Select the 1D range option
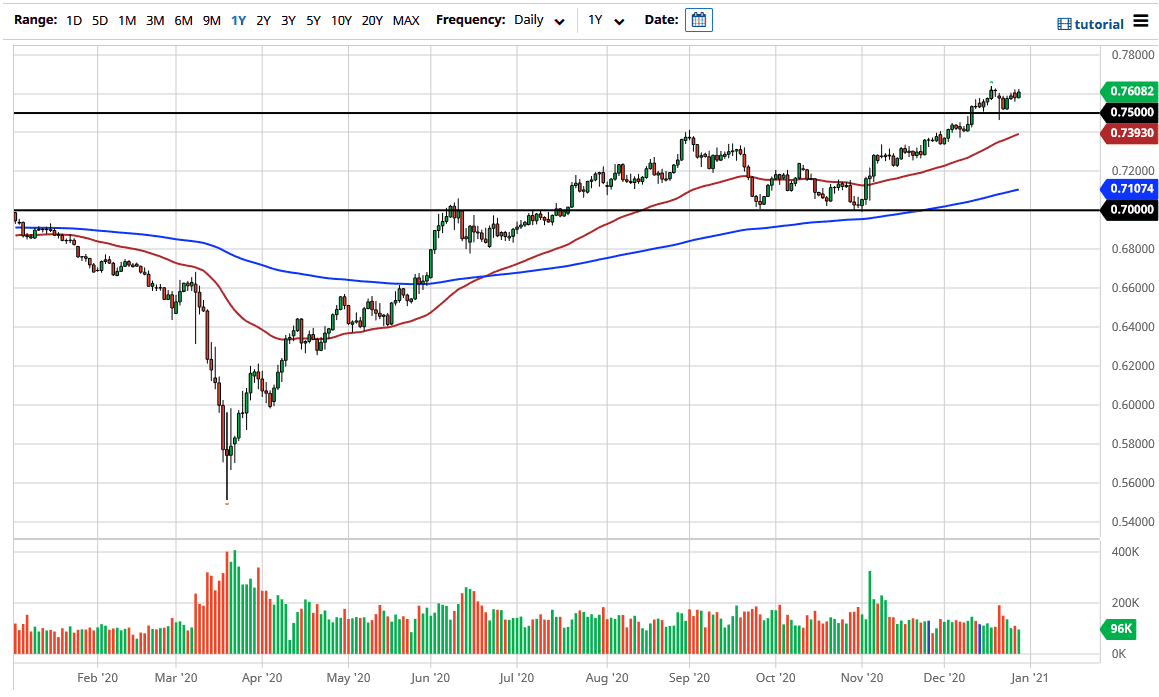The height and width of the screenshot is (697, 1159). pos(73,19)
